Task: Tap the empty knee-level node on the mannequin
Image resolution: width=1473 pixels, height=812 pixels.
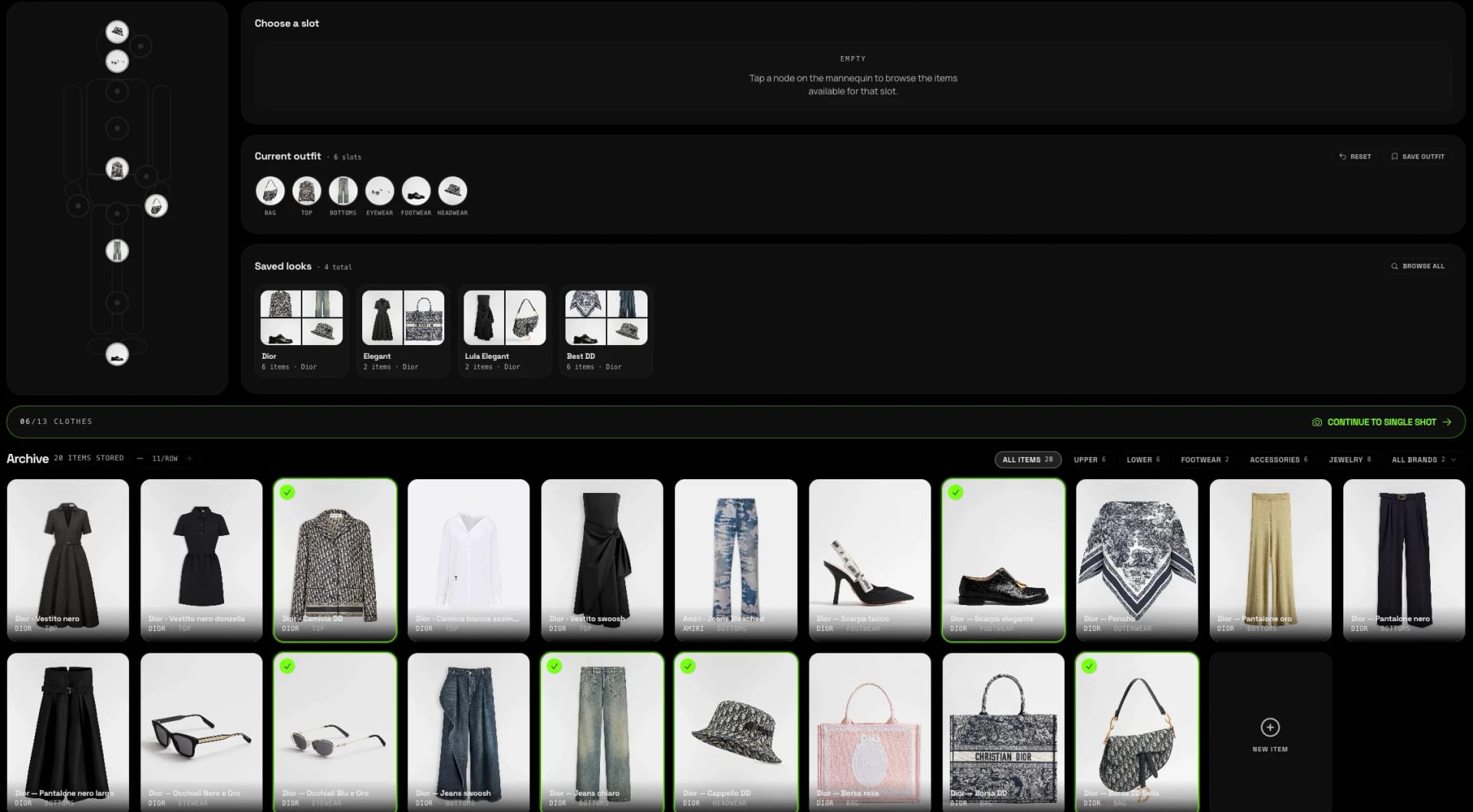Action: point(117,303)
